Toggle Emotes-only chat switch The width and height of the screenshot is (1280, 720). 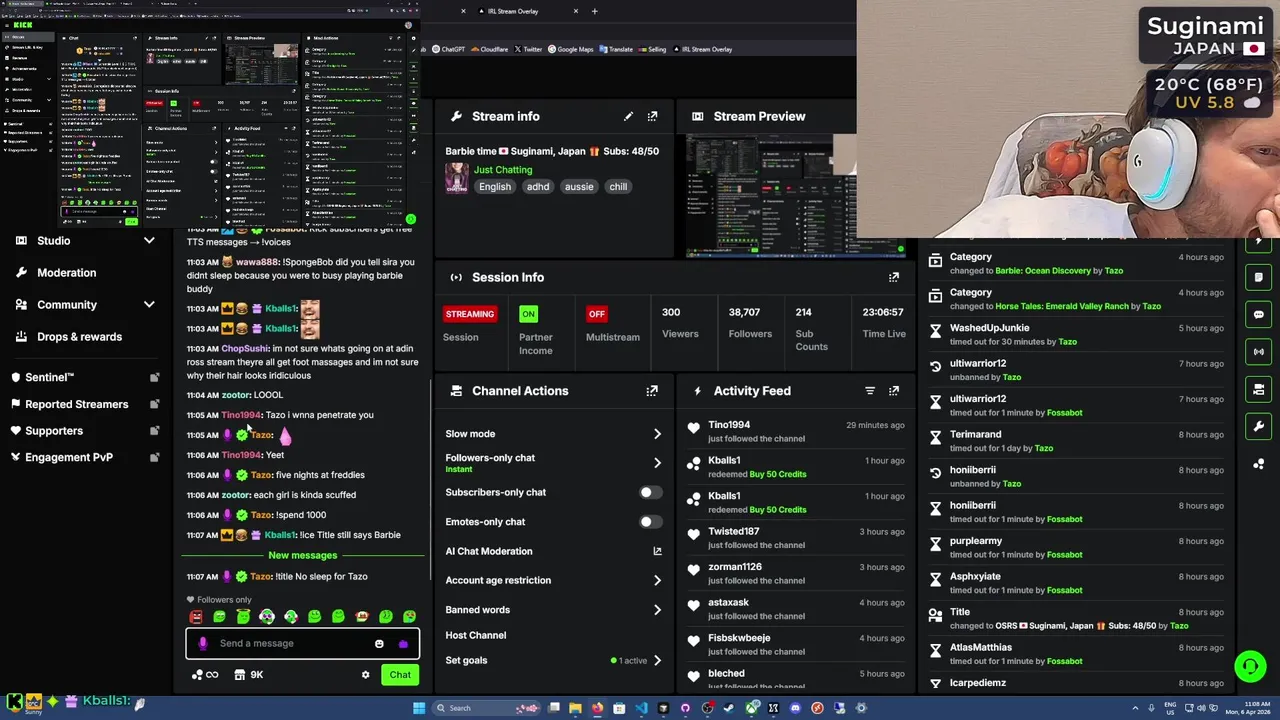649,521
